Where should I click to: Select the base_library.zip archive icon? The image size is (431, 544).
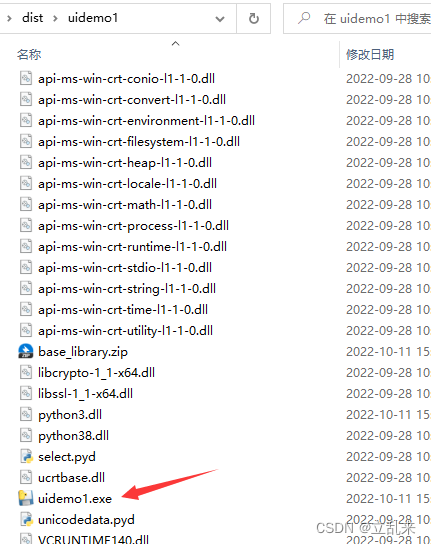(26, 351)
